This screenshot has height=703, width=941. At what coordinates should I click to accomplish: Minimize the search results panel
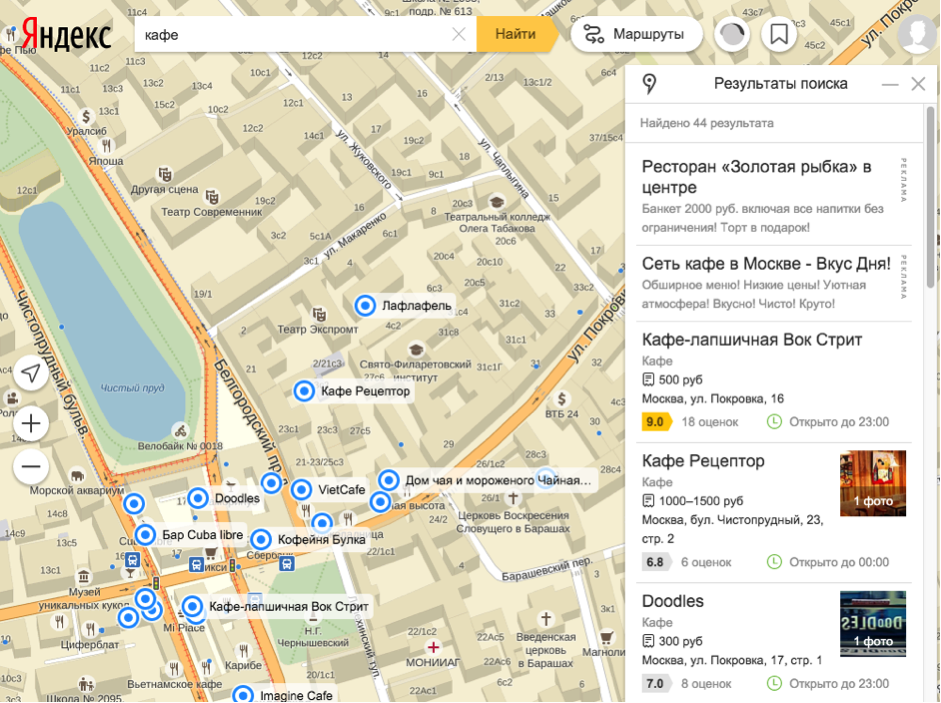(889, 85)
